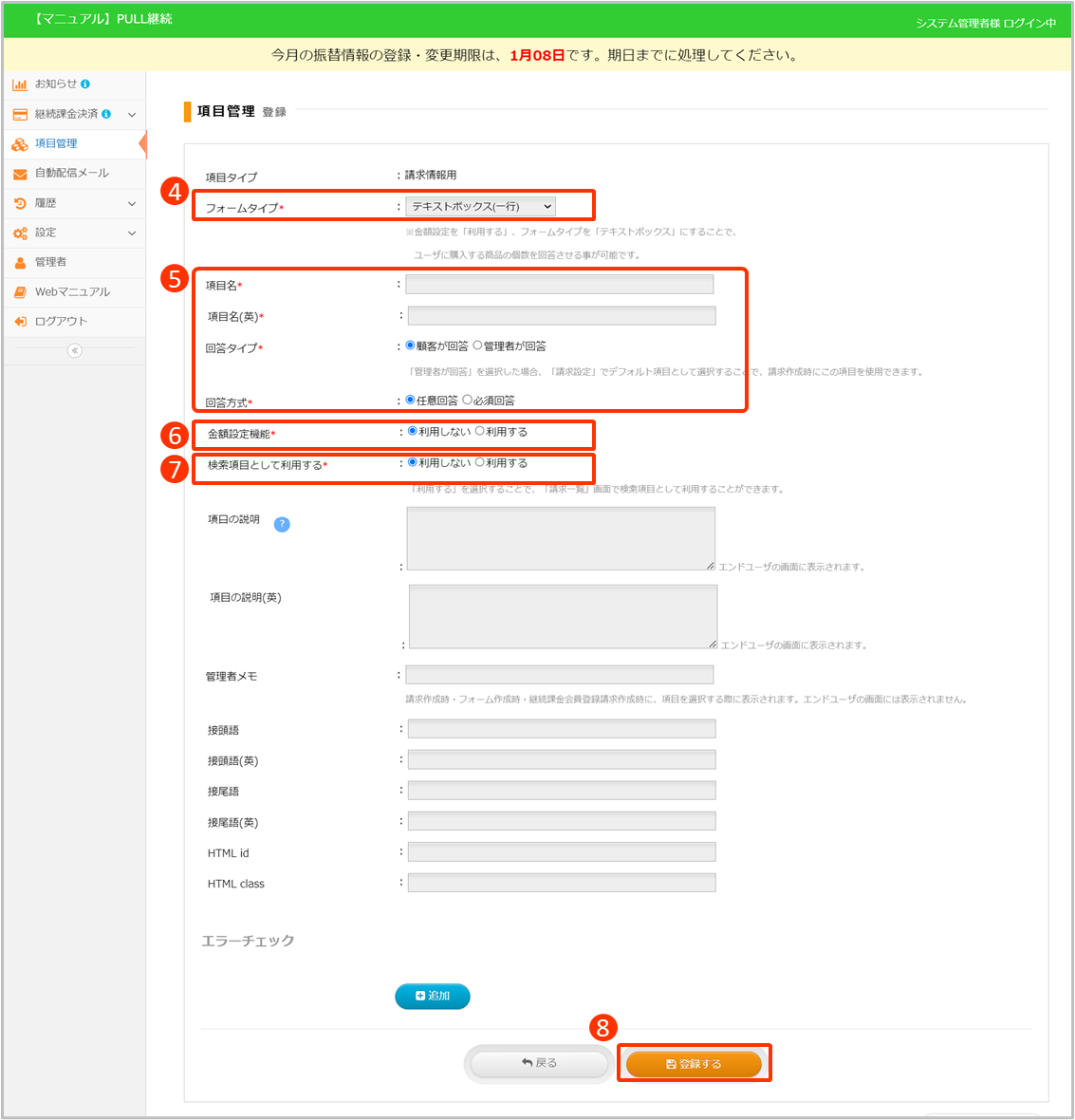The height and width of the screenshot is (1120, 1075).
Task: Enable 利用する for 金額設定機能
Action: pyautogui.click(x=480, y=431)
